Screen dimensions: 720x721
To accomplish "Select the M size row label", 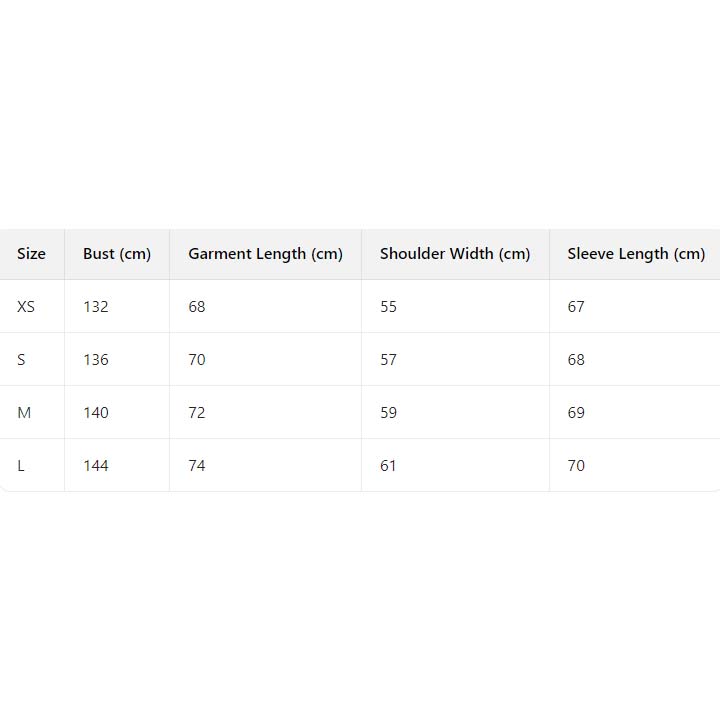I will pyautogui.click(x=24, y=413).
